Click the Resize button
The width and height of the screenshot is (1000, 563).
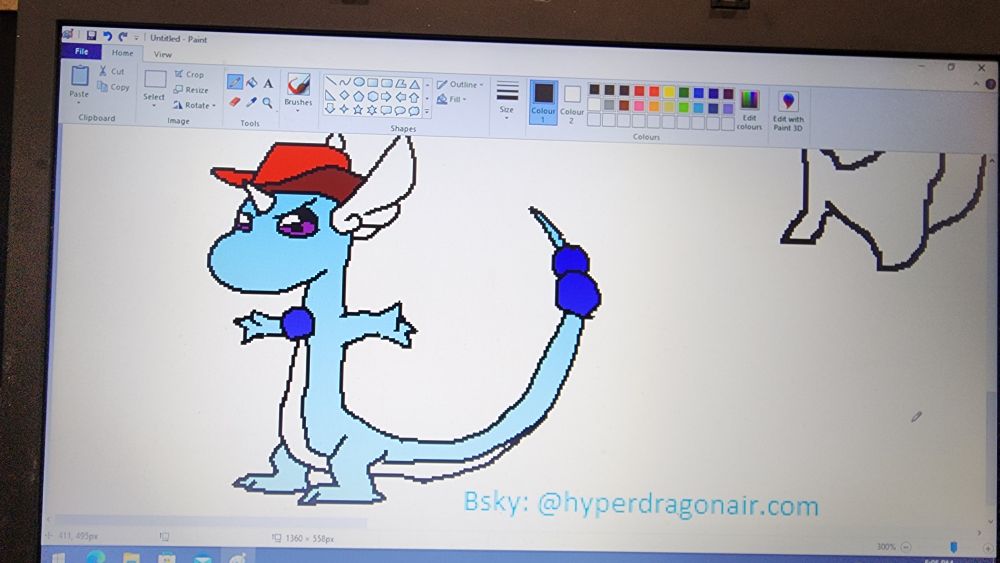pyautogui.click(x=191, y=90)
